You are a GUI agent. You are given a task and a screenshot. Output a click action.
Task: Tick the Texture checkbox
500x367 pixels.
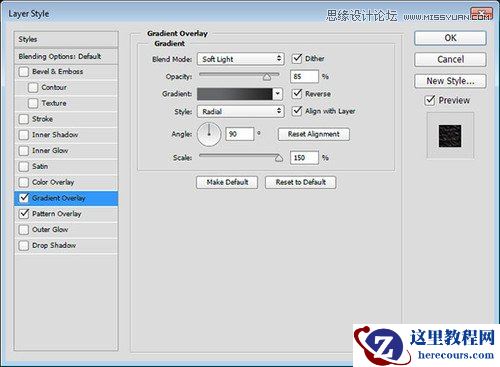pos(33,103)
